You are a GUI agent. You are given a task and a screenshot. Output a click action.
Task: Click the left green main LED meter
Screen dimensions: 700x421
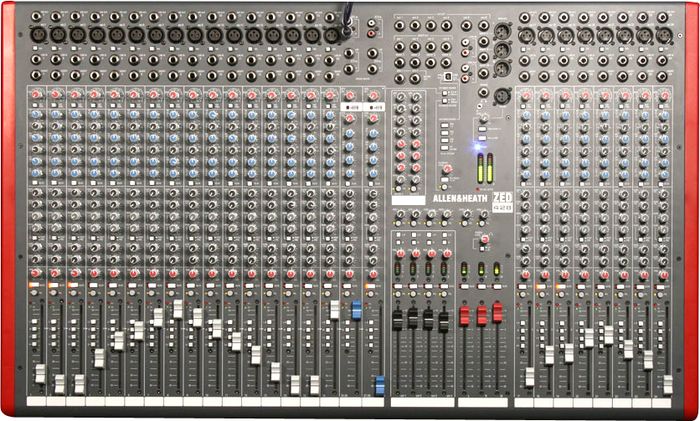pos(480,168)
